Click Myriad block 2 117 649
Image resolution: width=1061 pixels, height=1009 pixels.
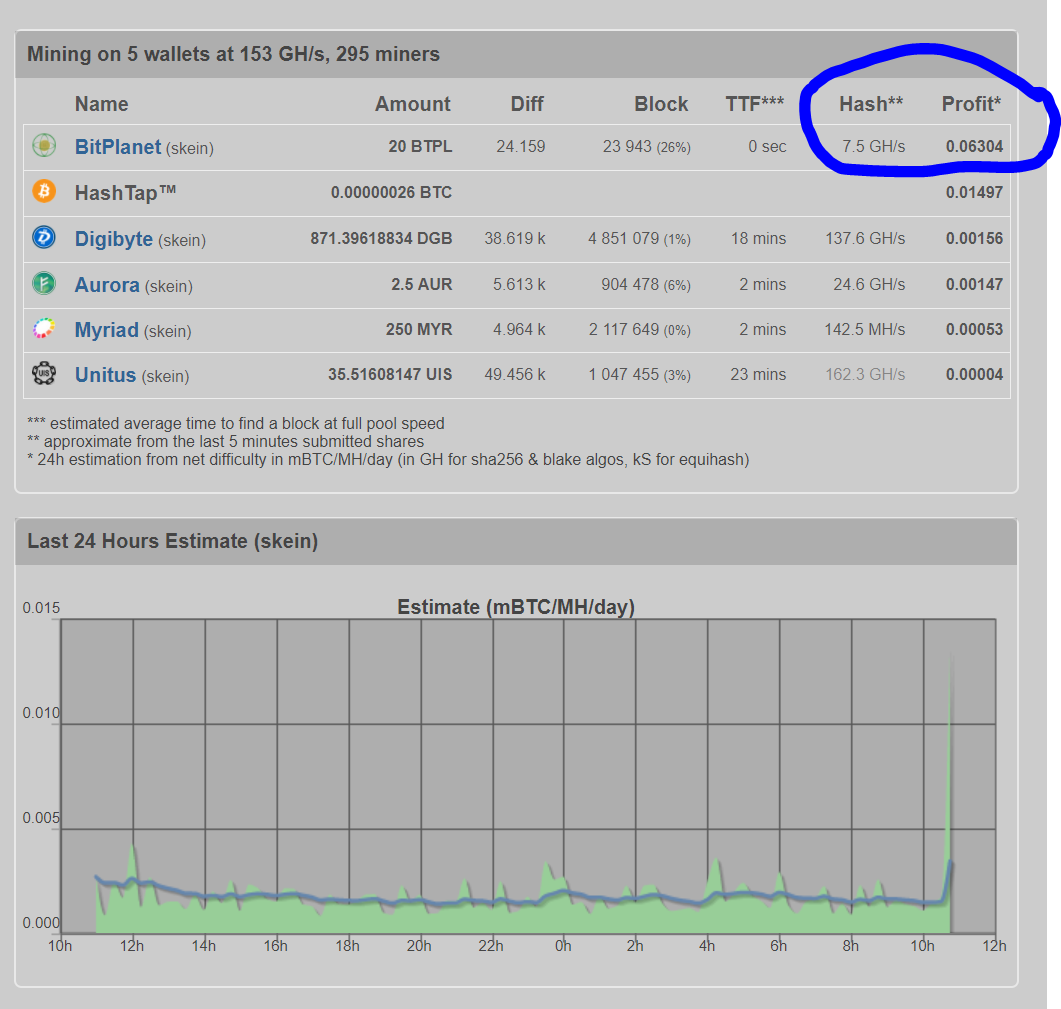(x=623, y=330)
